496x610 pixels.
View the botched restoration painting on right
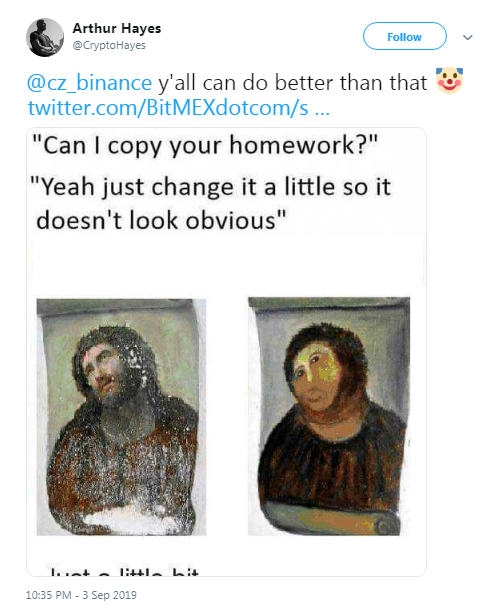point(329,416)
